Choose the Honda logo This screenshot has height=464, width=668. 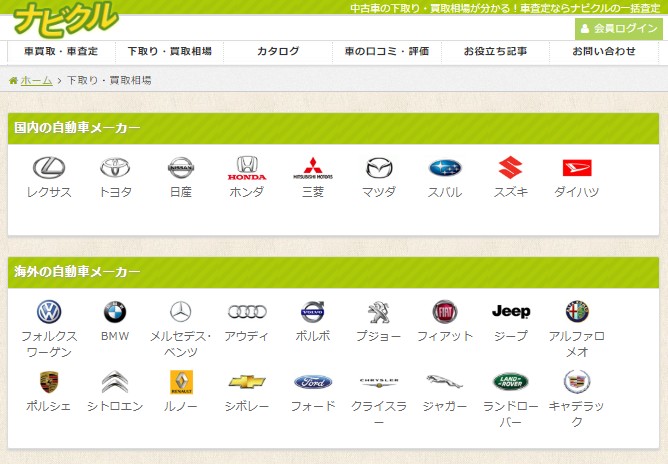[x=247, y=167]
